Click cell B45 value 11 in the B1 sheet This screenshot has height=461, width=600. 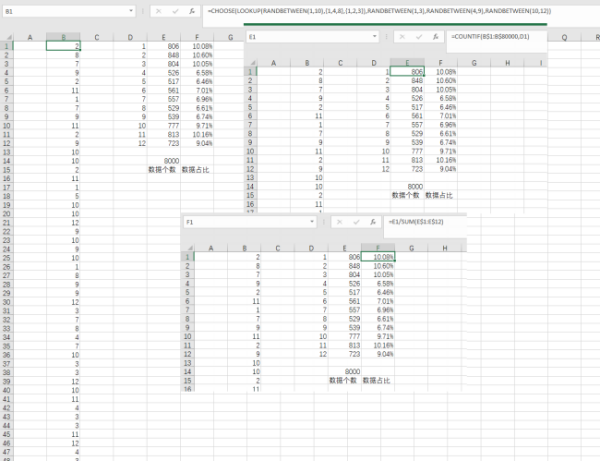point(63,434)
